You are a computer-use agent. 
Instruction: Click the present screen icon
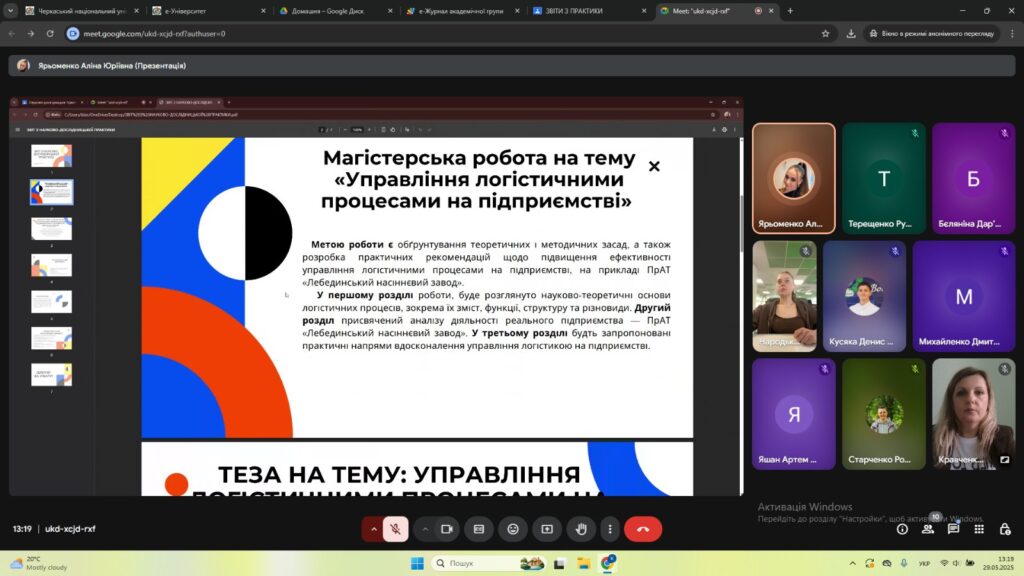547,529
